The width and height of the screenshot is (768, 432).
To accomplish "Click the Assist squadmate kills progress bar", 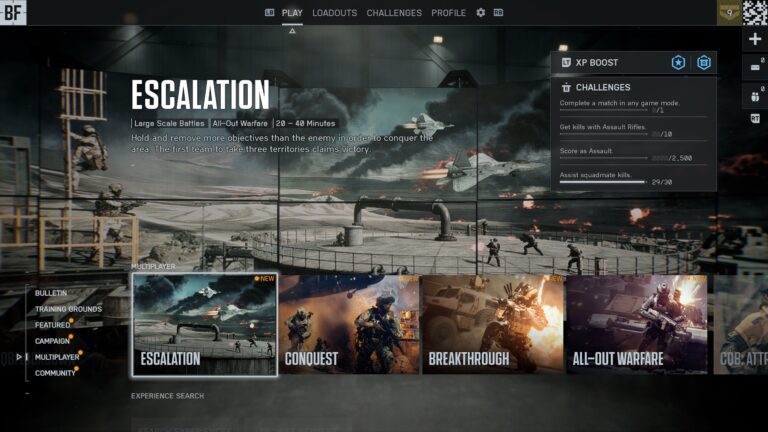I will 603,182.
